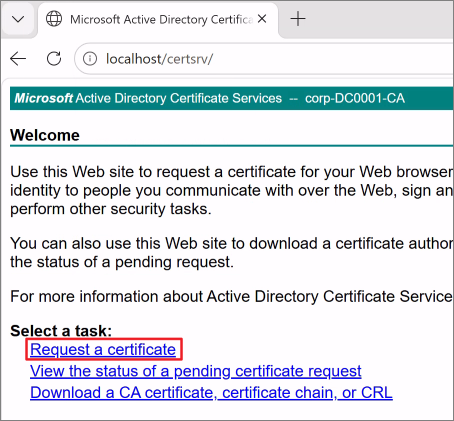Close the Microsoft Active Directory Certificate tab
The width and height of the screenshot is (454, 421).
[x=262, y=19]
